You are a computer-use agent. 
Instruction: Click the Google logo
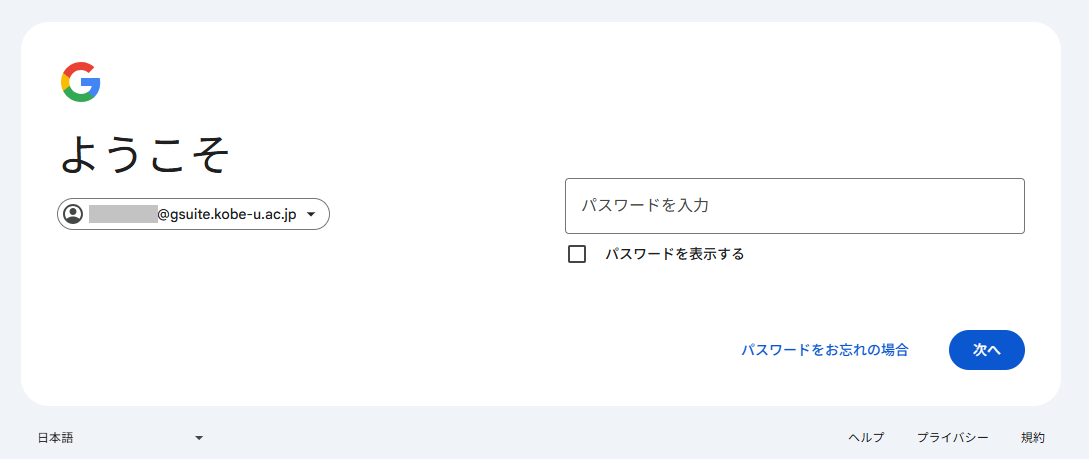(80, 82)
